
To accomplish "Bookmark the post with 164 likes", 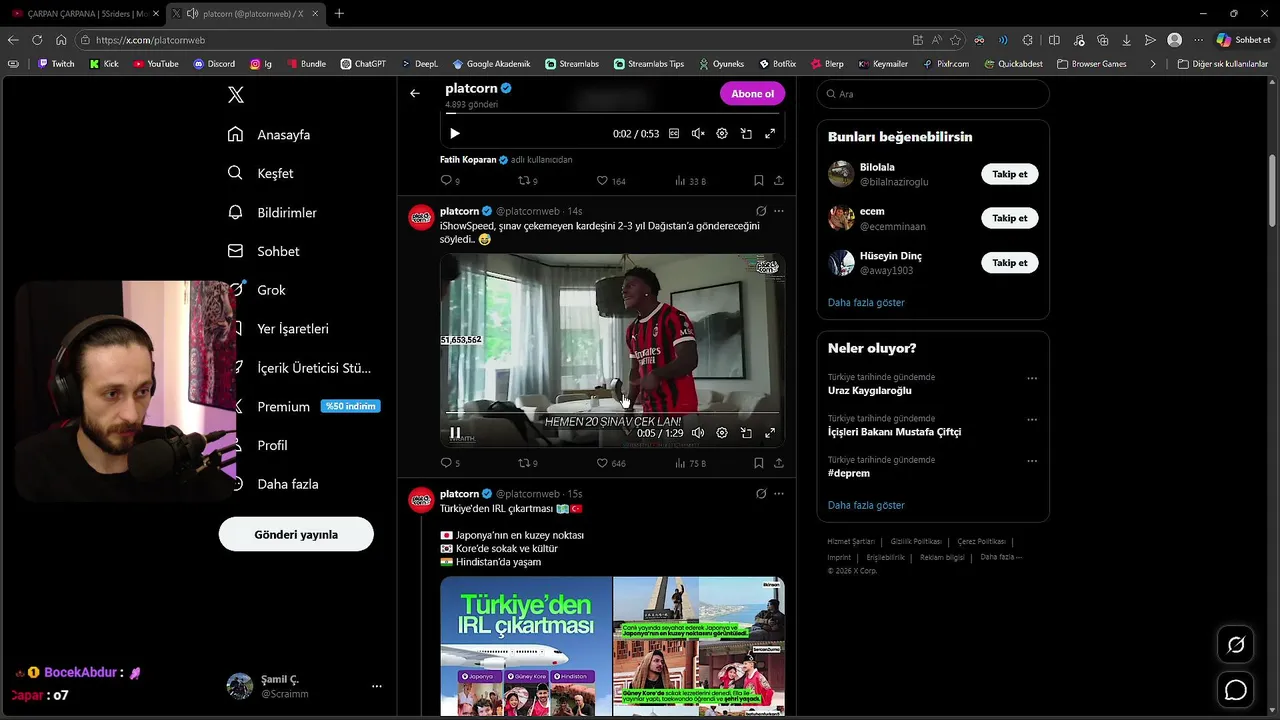I will (759, 181).
